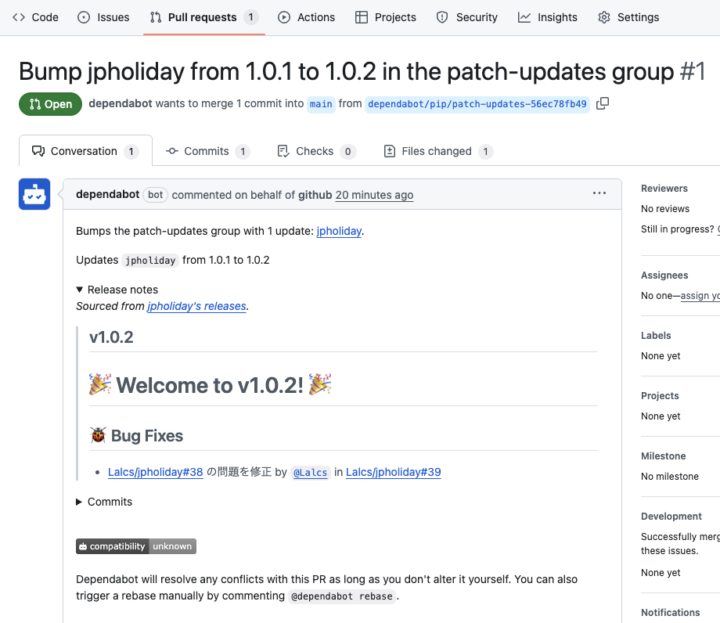Open the Security tab
720x623 pixels.
467,17
